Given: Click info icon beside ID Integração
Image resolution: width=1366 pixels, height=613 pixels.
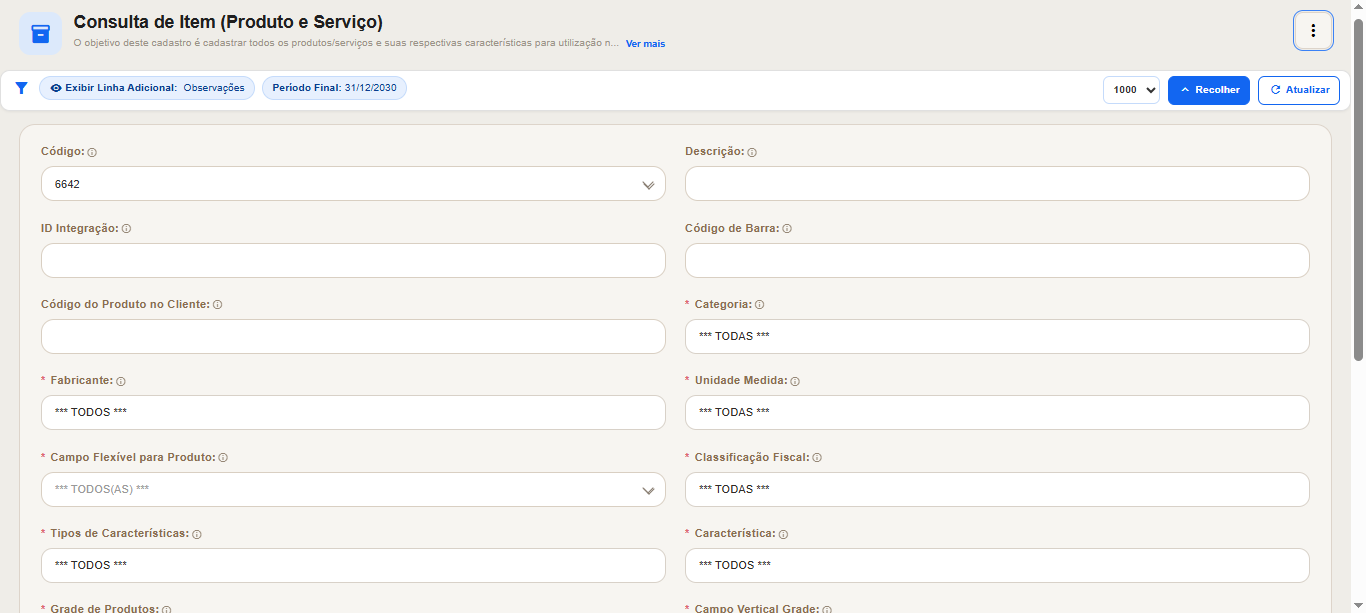Looking at the screenshot, I should [x=126, y=229].
